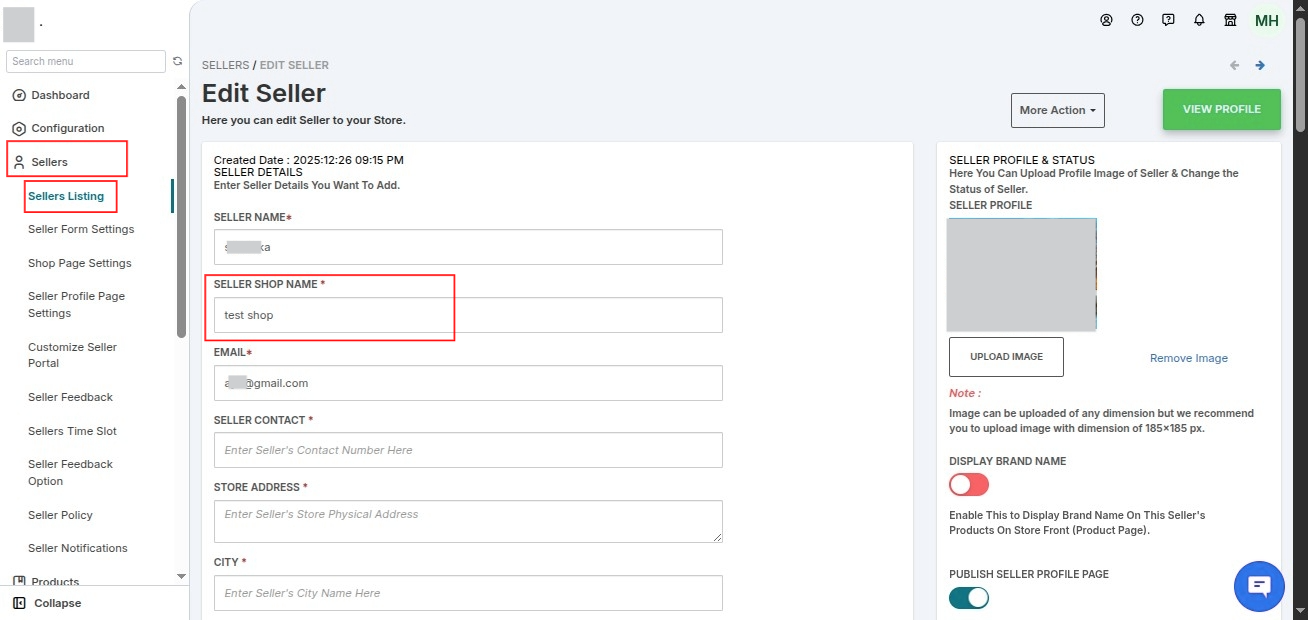1308x620 pixels.
Task: Toggle Display Brand Name switch
Action: (x=969, y=485)
